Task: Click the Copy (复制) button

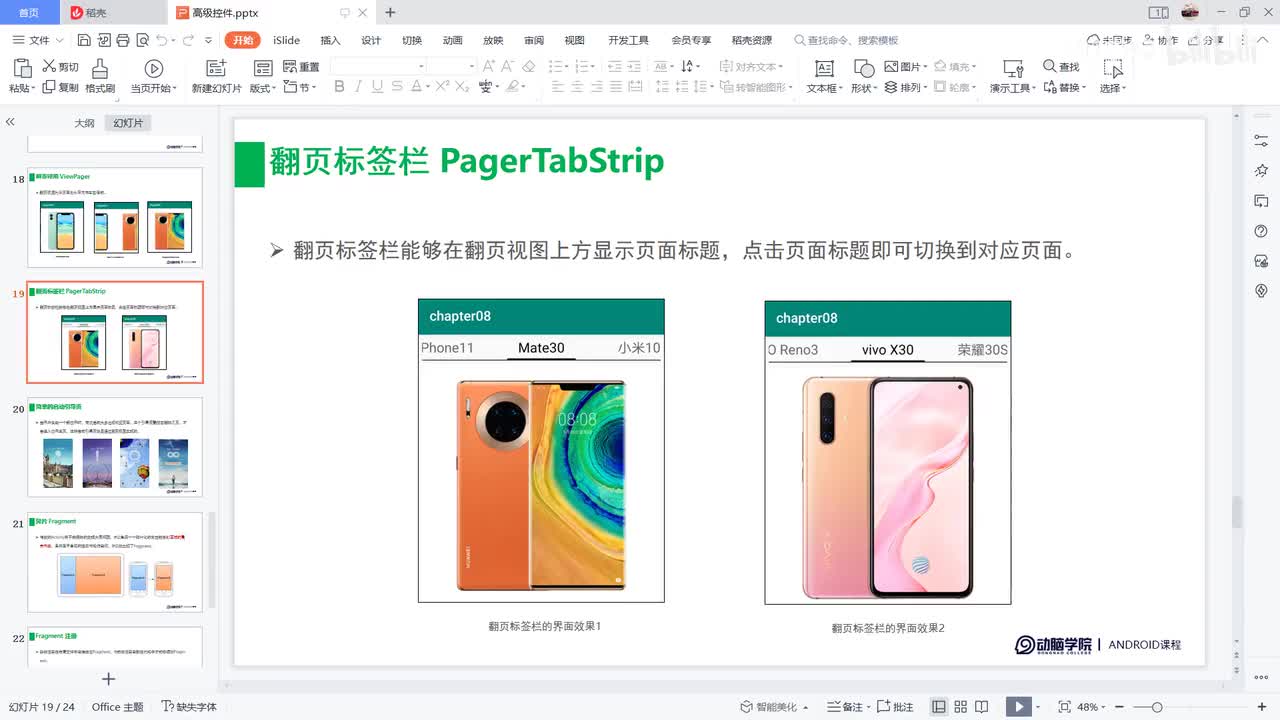Action: pyautogui.click(x=60, y=87)
